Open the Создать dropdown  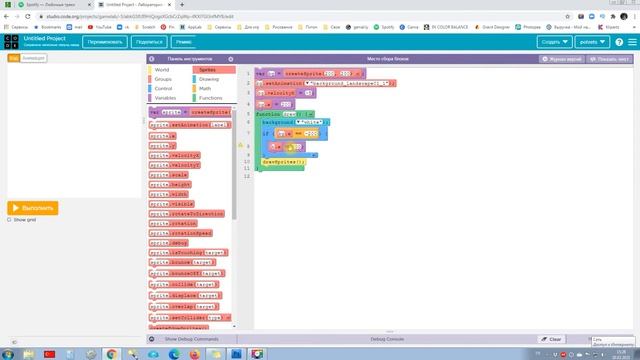point(554,42)
